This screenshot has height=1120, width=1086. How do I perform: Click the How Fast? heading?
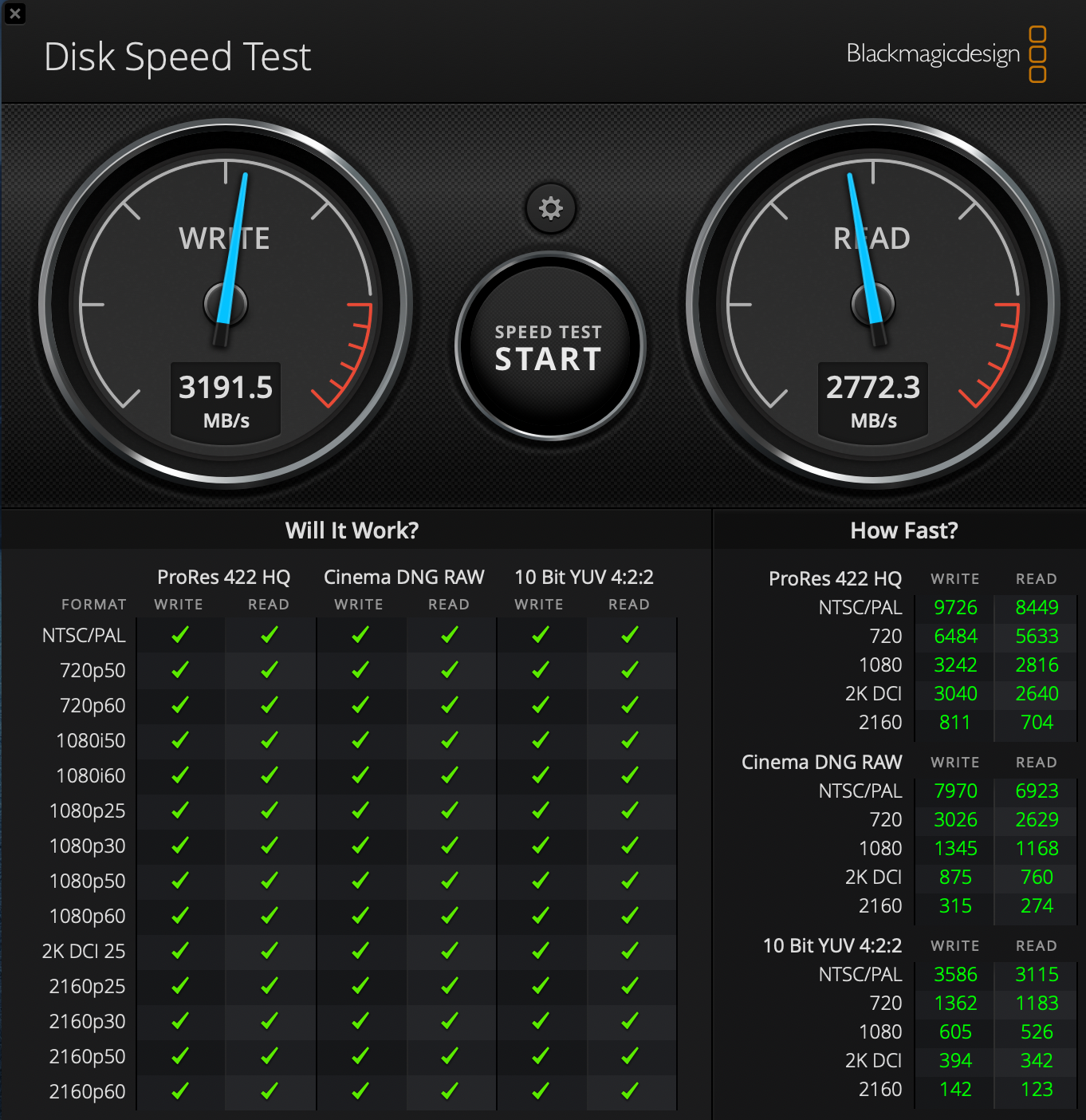point(904,530)
